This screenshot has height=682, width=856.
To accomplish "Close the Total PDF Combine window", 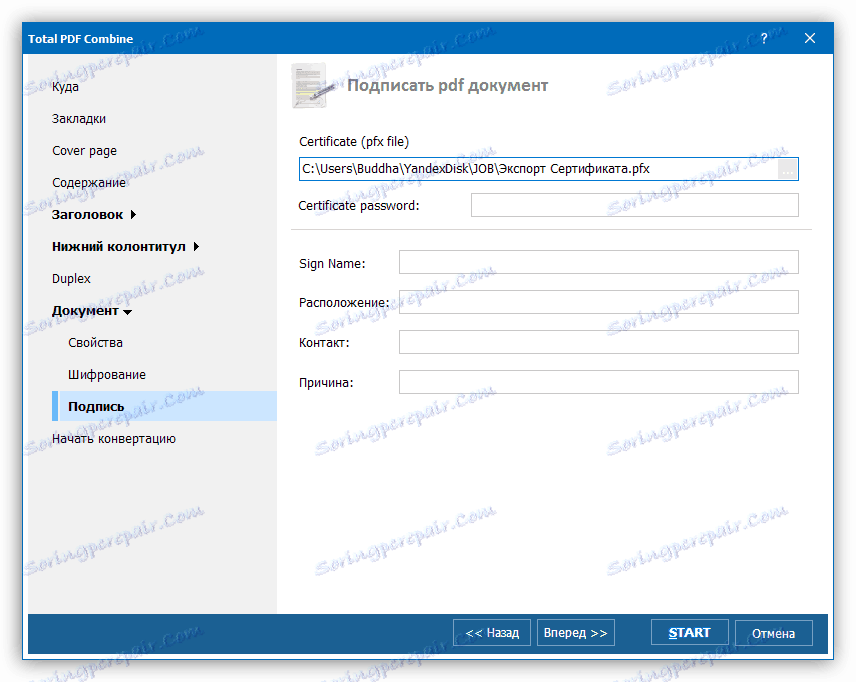I will [x=810, y=38].
